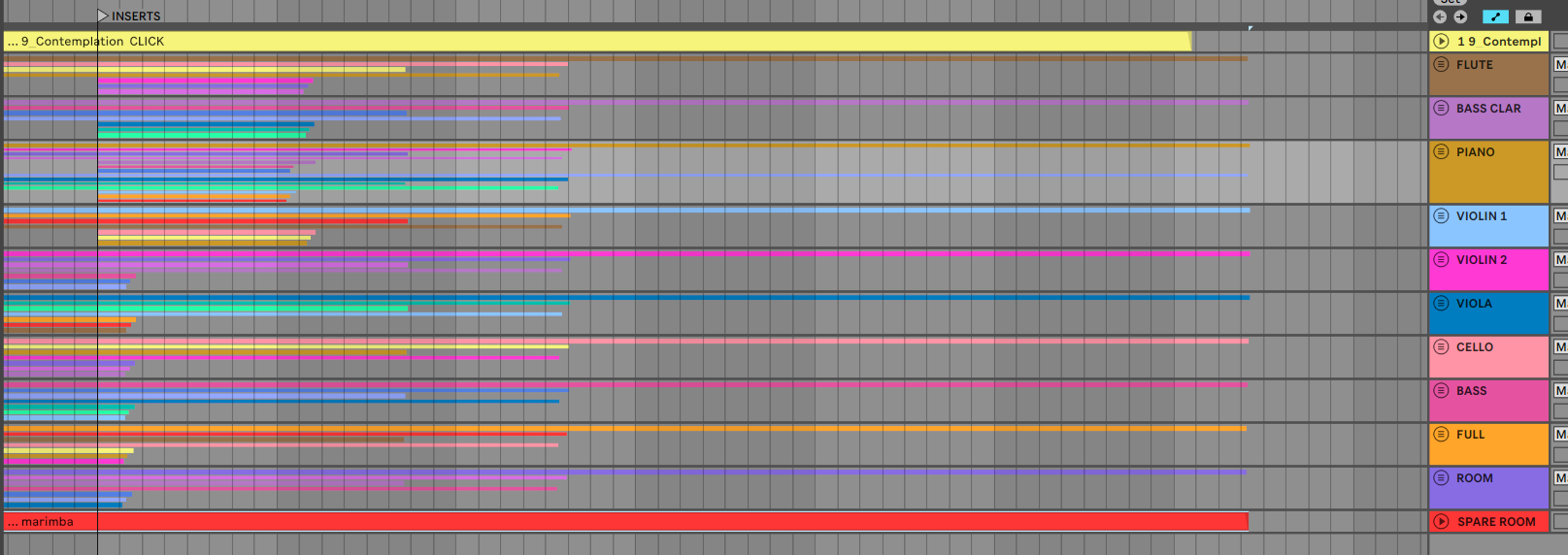Image resolution: width=1568 pixels, height=555 pixels.
Task: Click the BASS CLAR group fold icon
Action: click(1442, 108)
